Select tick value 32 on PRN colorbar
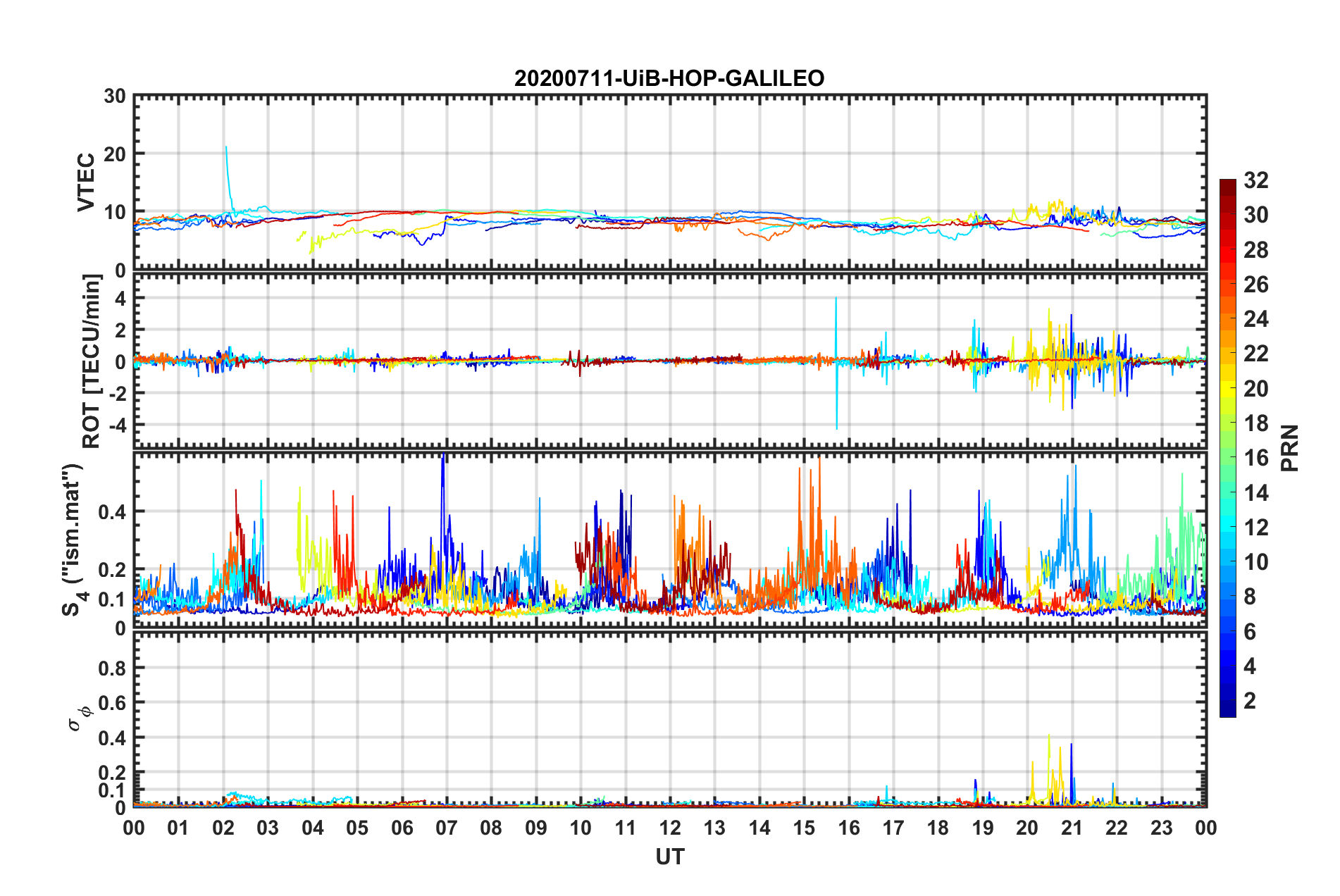The height and width of the screenshot is (896, 1340). tap(1255, 180)
